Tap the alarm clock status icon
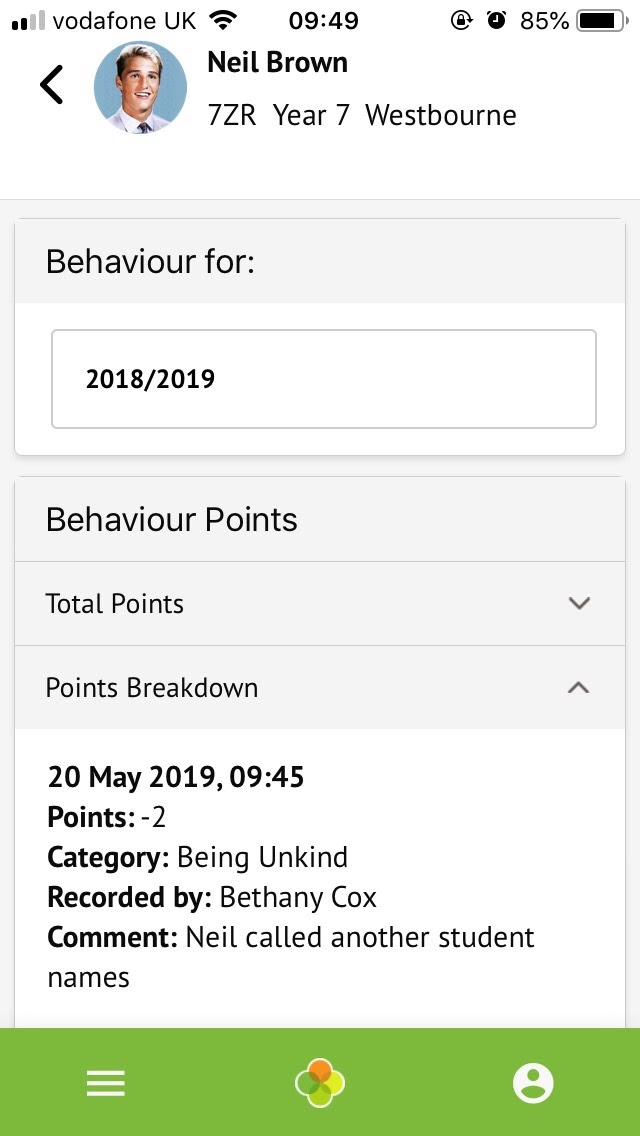Viewport: 640px width, 1136px height. coord(497,20)
